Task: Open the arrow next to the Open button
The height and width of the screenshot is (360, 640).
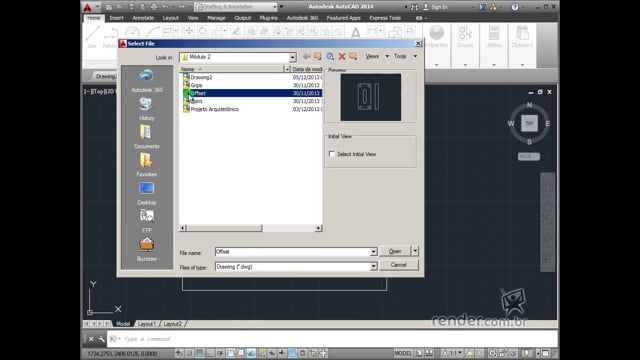Action: click(x=415, y=251)
